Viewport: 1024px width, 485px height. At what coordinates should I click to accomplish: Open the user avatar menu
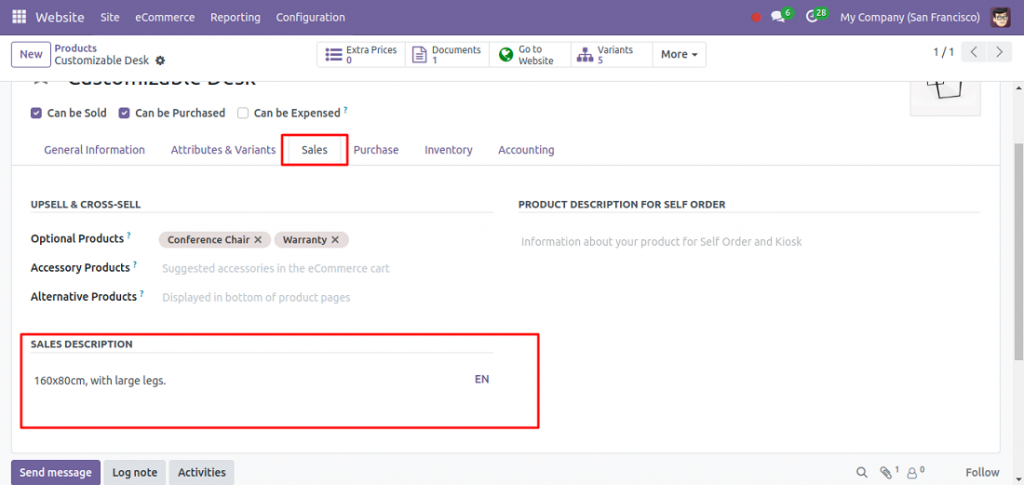(1000, 17)
